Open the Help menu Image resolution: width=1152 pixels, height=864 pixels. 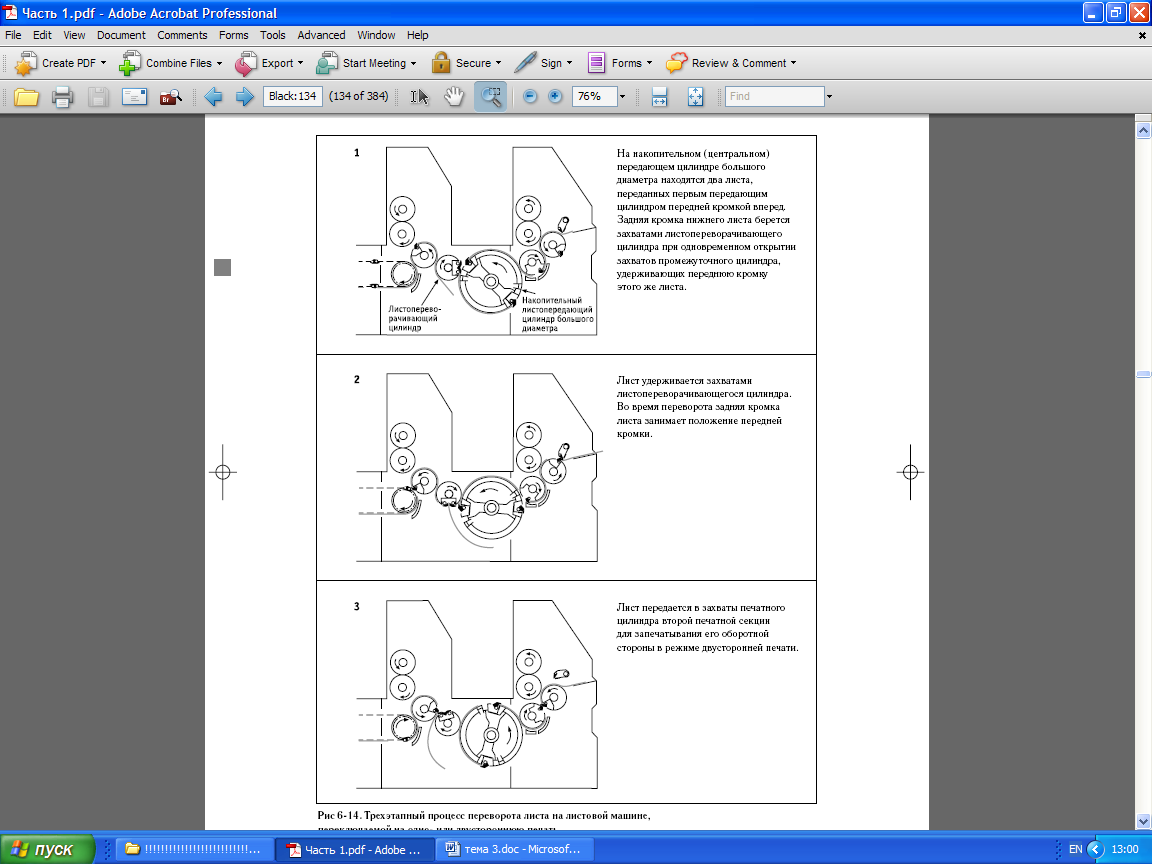point(417,35)
